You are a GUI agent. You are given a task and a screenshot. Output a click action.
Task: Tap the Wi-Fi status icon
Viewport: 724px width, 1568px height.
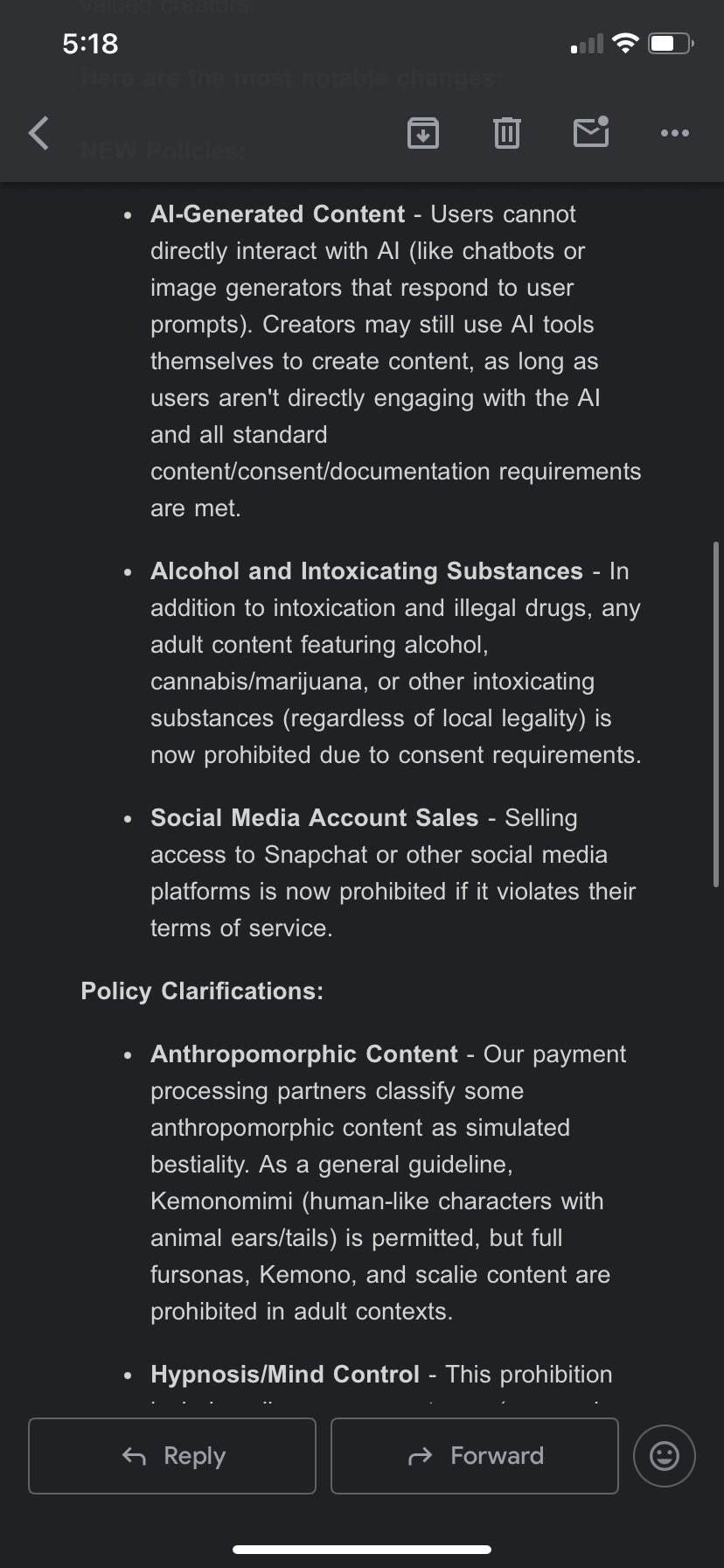pyautogui.click(x=625, y=43)
